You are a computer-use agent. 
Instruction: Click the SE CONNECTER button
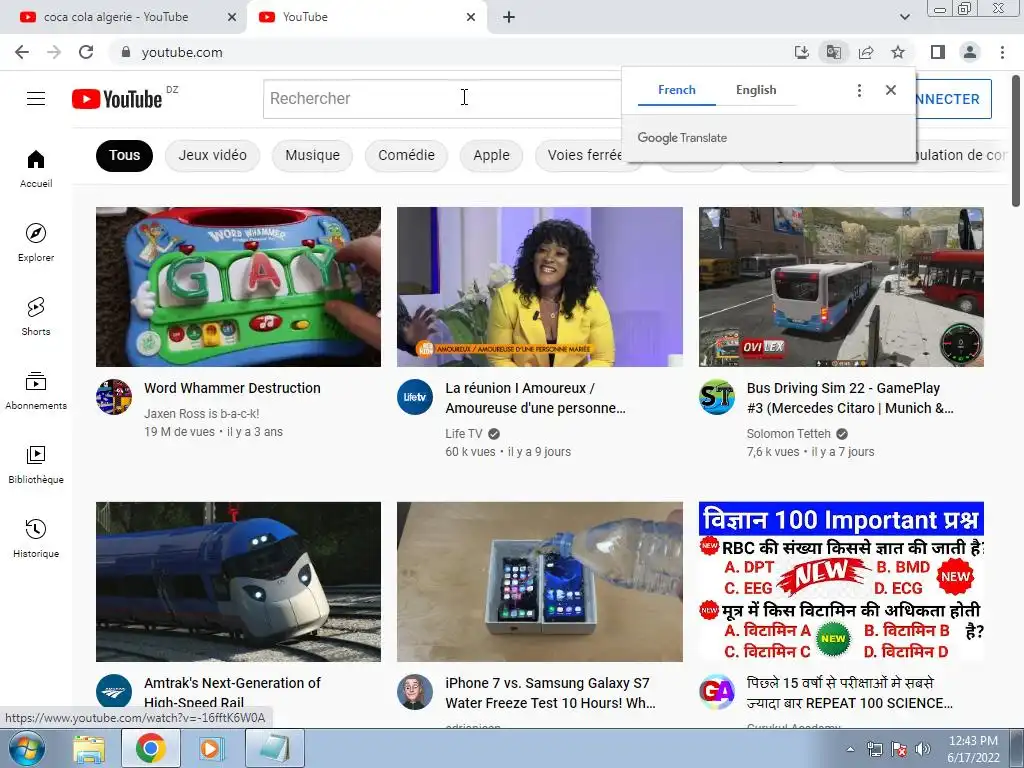[953, 99]
